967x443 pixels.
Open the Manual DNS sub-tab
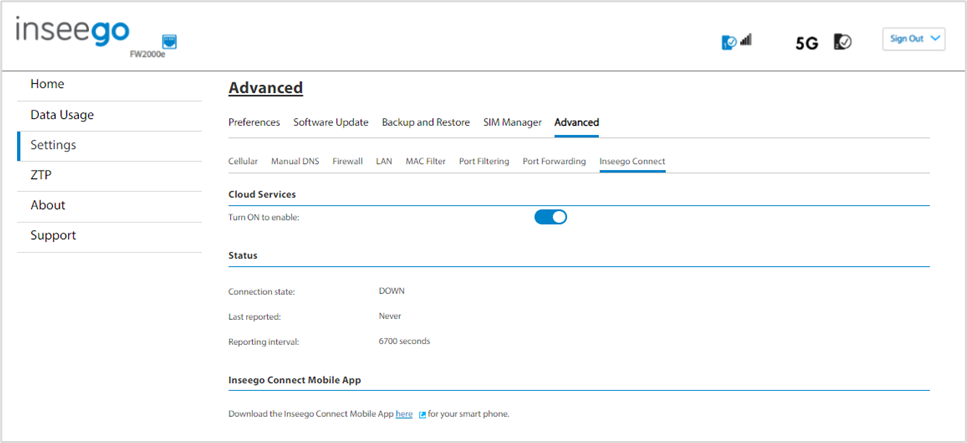tap(295, 161)
